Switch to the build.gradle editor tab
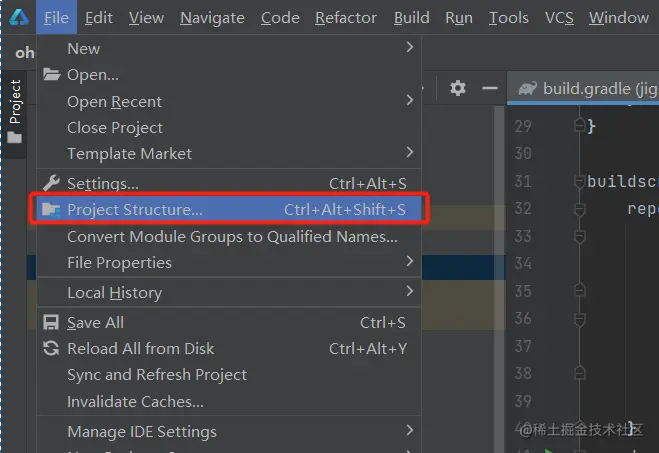 click(x=588, y=88)
